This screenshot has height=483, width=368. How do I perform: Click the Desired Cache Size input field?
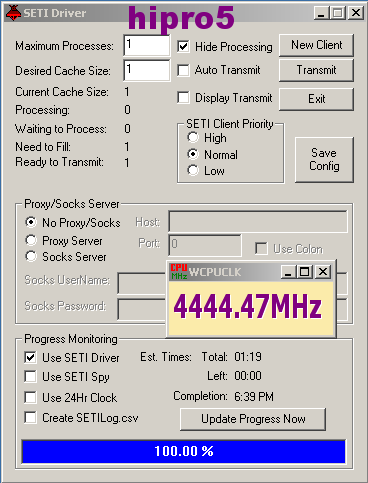[147, 70]
